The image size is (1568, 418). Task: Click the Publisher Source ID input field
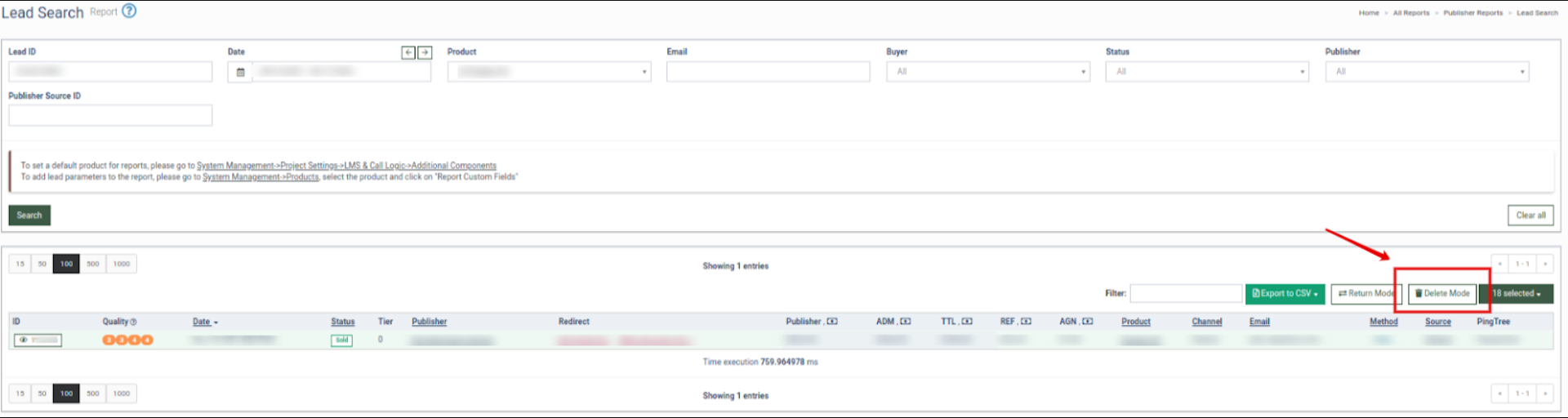110,115
